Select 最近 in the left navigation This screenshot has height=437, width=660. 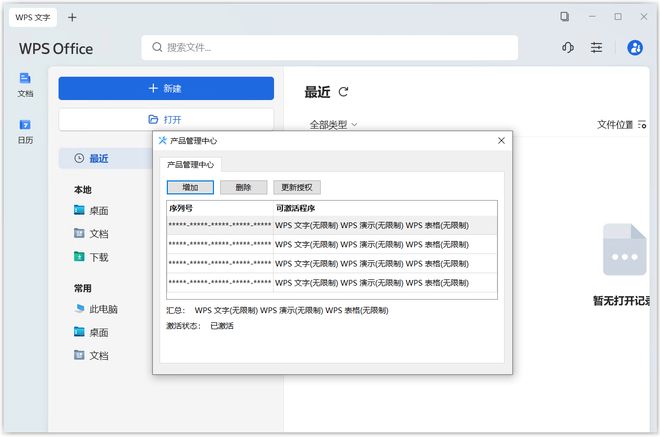[x=105, y=158]
